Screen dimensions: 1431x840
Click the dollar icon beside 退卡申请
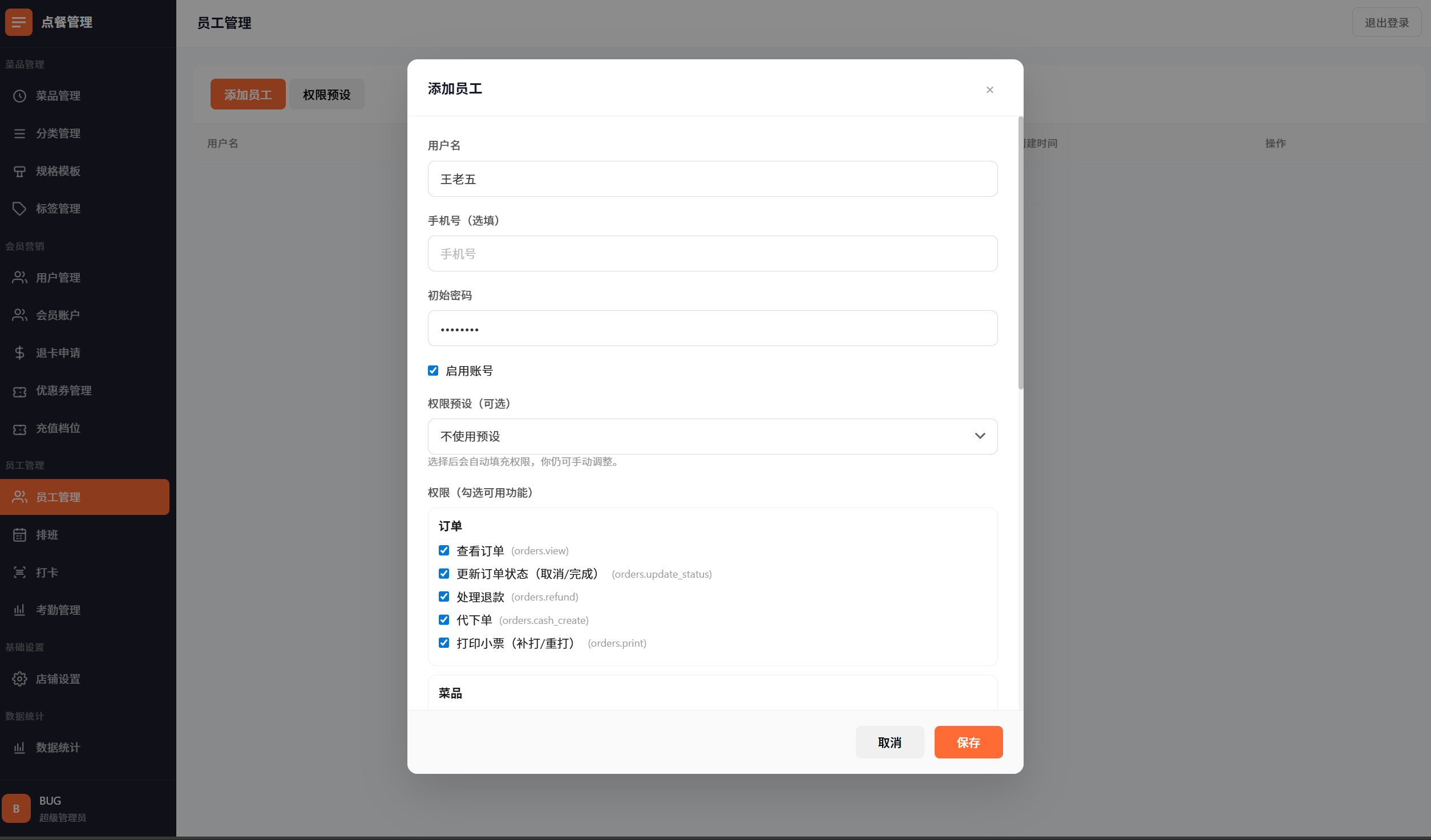(x=19, y=353)
